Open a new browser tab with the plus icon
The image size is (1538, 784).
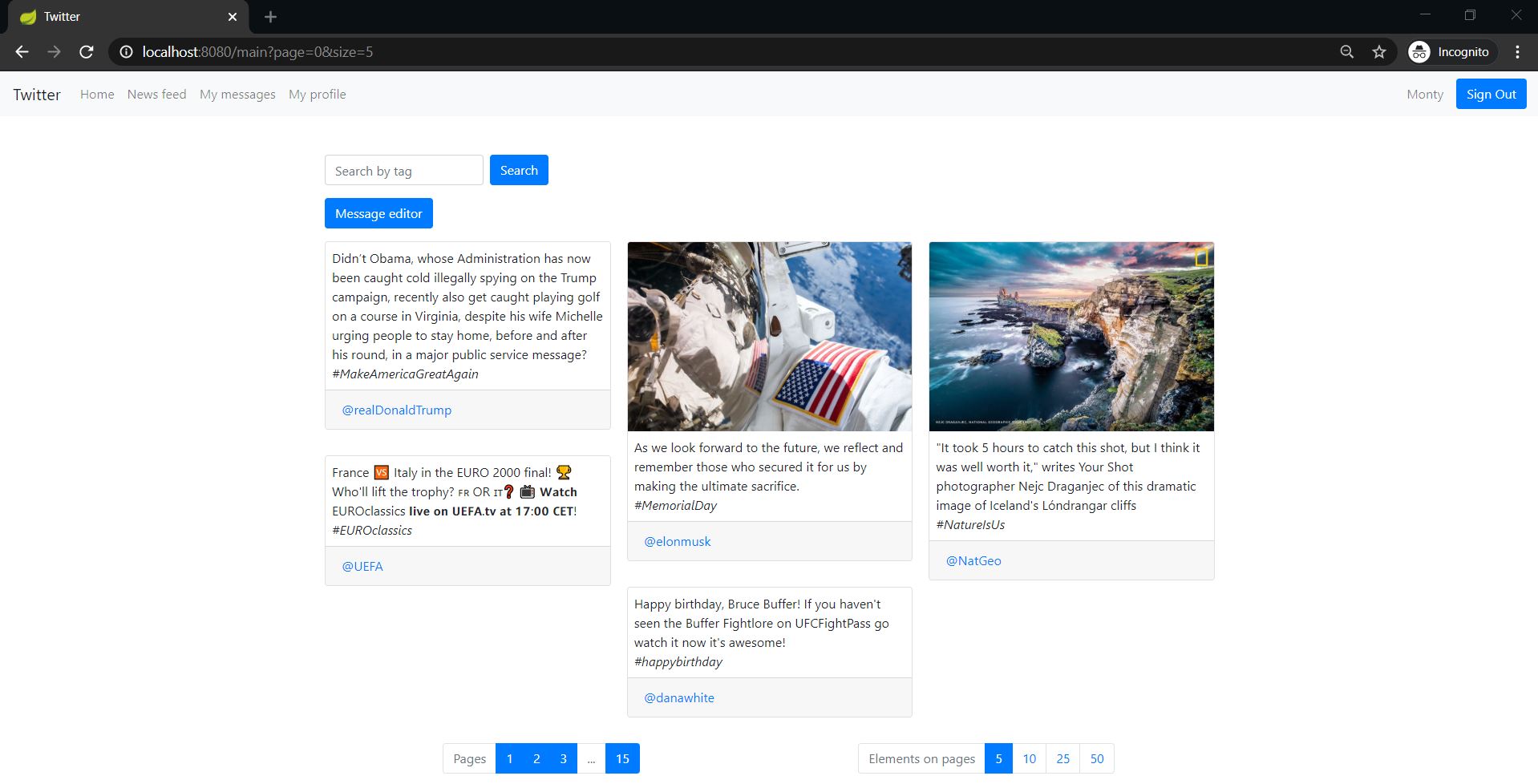tap(270, 16)
